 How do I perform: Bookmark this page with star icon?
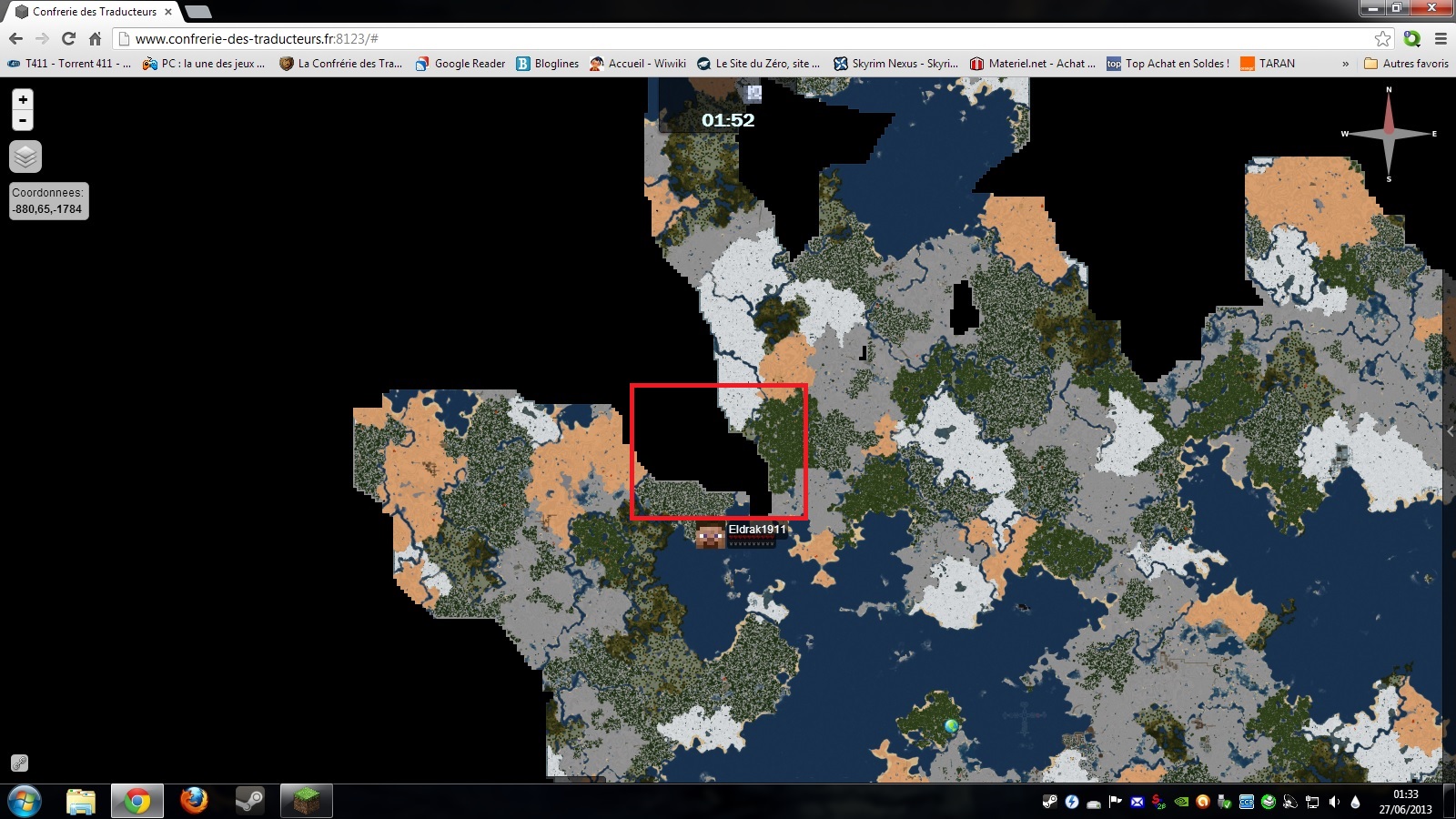click(x=1382, y=38)
